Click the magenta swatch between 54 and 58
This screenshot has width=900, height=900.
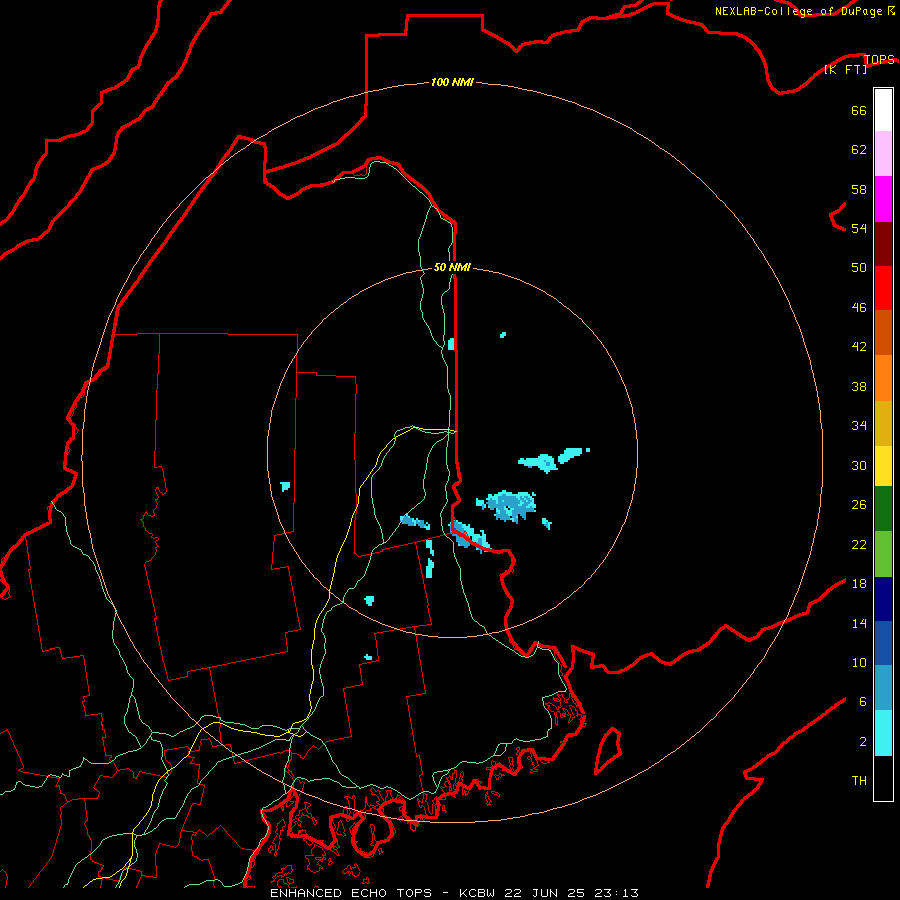click(883, 199)
